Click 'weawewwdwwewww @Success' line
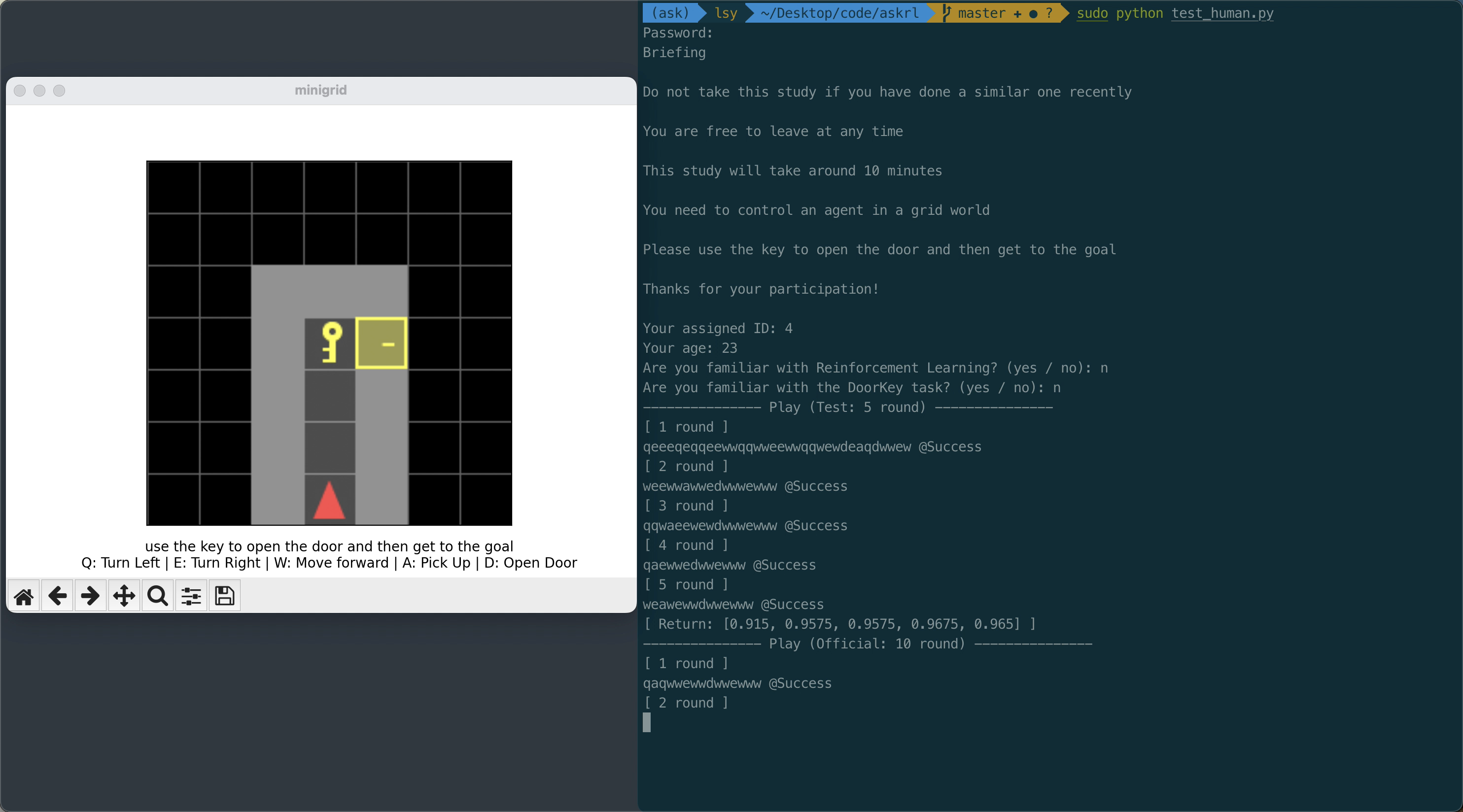 [x=733, y=604]
